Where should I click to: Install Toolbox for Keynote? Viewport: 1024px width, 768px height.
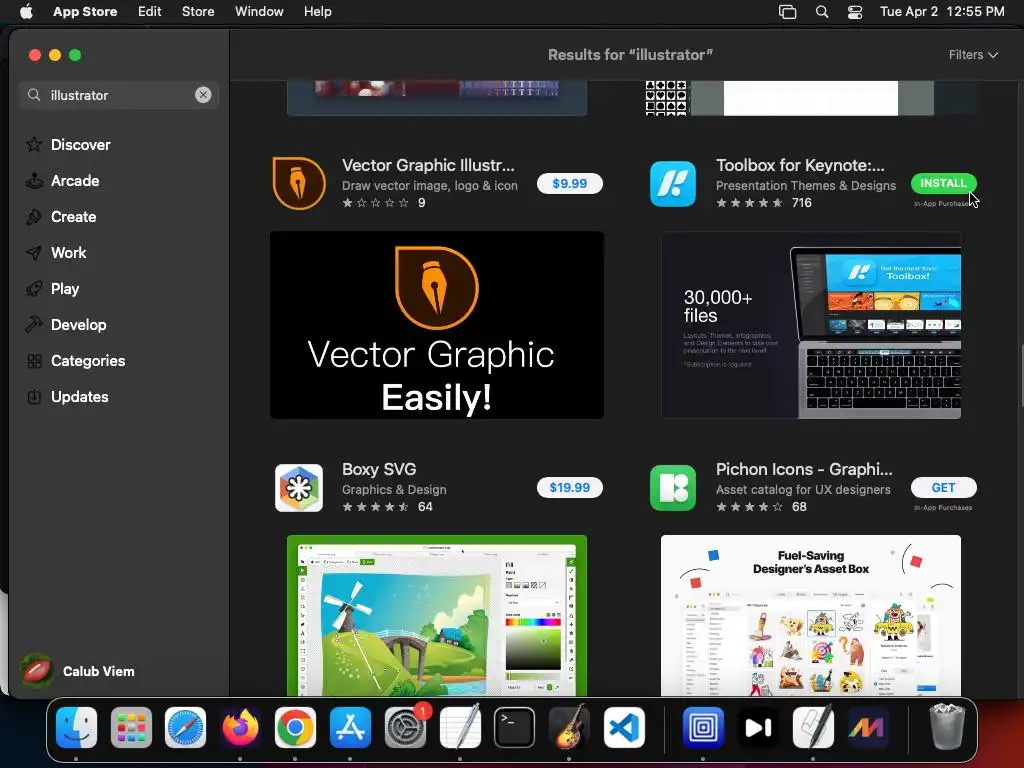[x=944, y=183]
